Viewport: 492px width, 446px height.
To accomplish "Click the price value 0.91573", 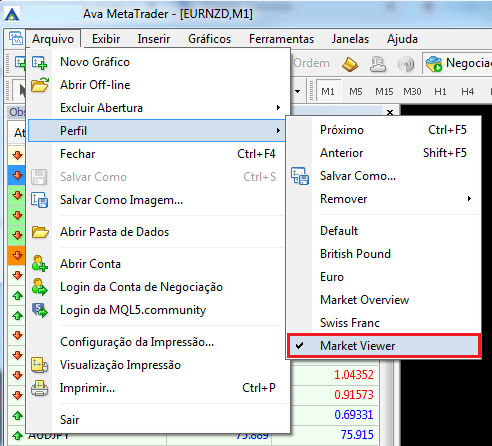I will [354, 395].
